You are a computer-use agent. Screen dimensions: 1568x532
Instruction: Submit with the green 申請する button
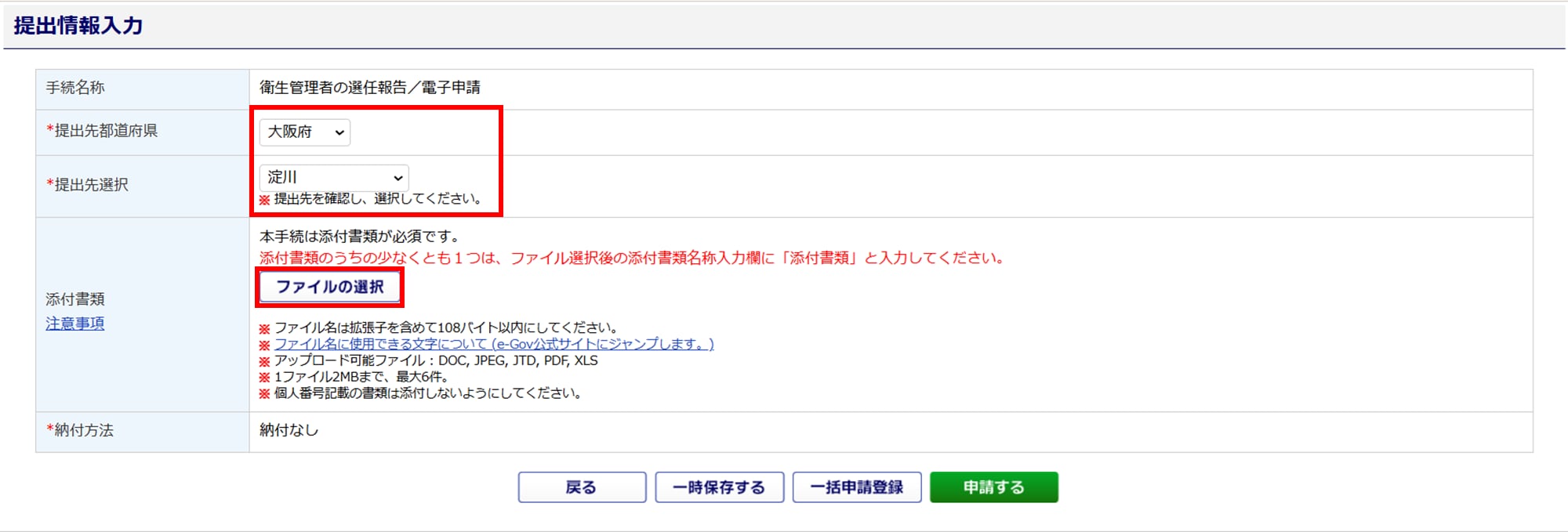coord(993,487)
